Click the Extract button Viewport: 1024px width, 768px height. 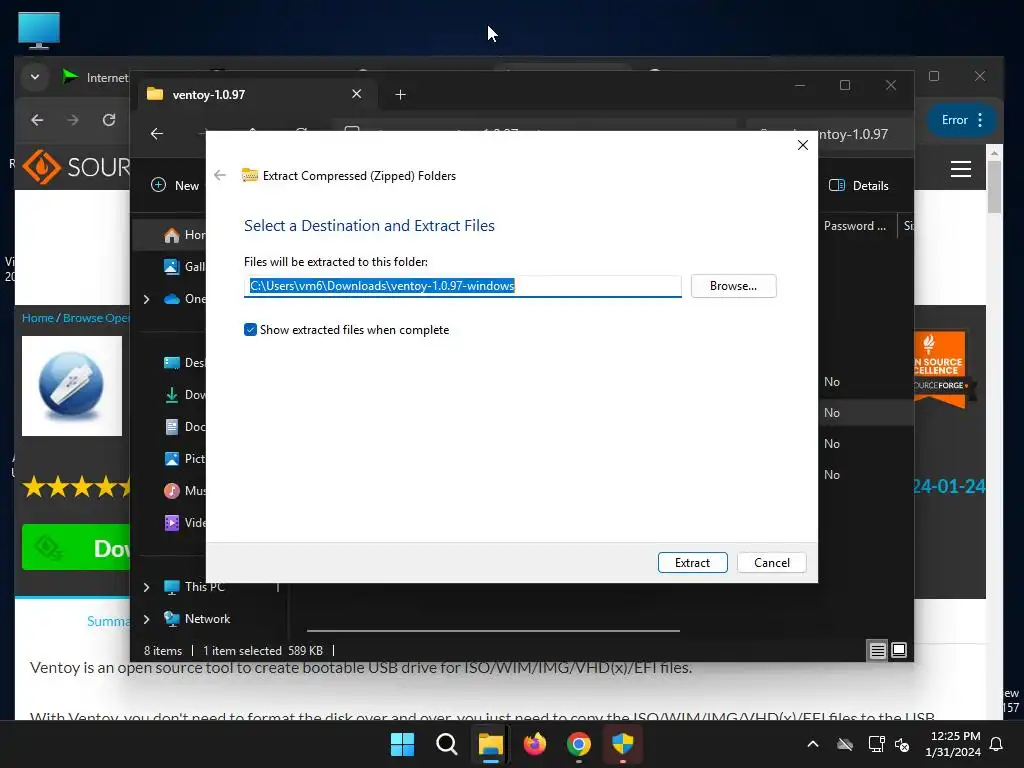(692, 562)
